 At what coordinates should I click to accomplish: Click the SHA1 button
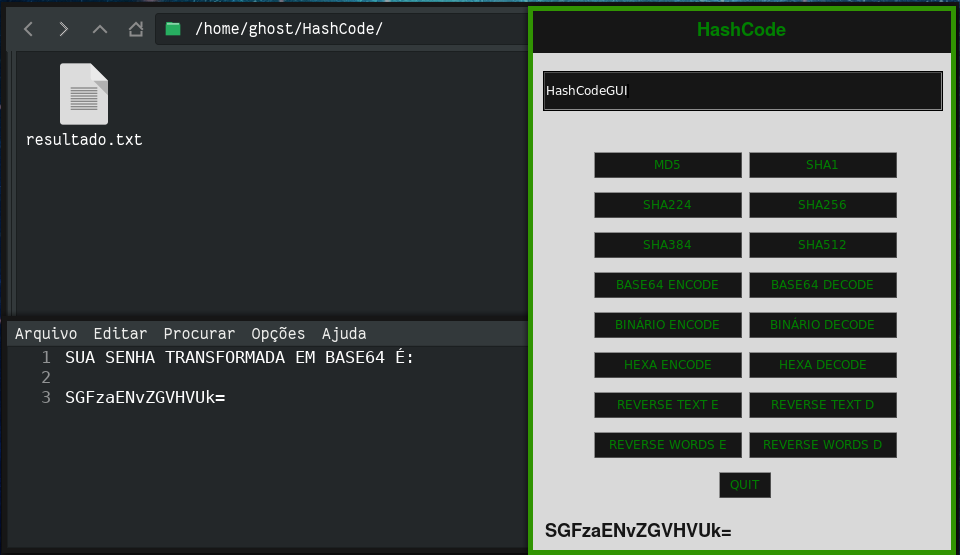click(x=822, y=165)
